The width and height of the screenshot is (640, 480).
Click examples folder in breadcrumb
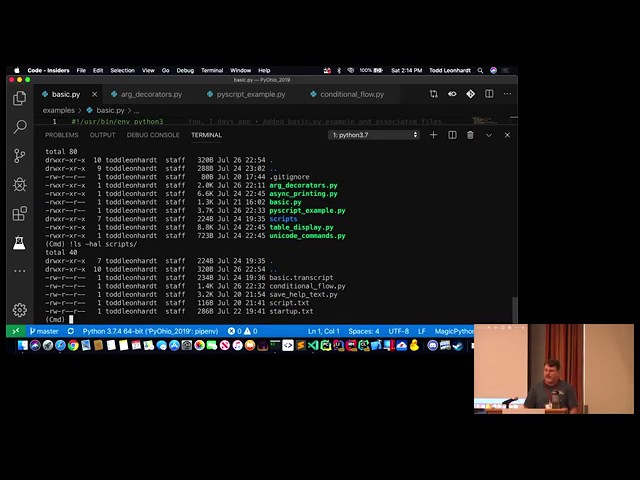click(58, 110)
